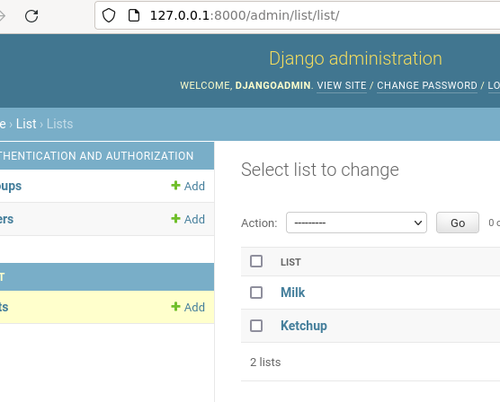Click the green plus icon in highlighted Lists row
Viewport: 500px width, 402px height.
point(175,306)
